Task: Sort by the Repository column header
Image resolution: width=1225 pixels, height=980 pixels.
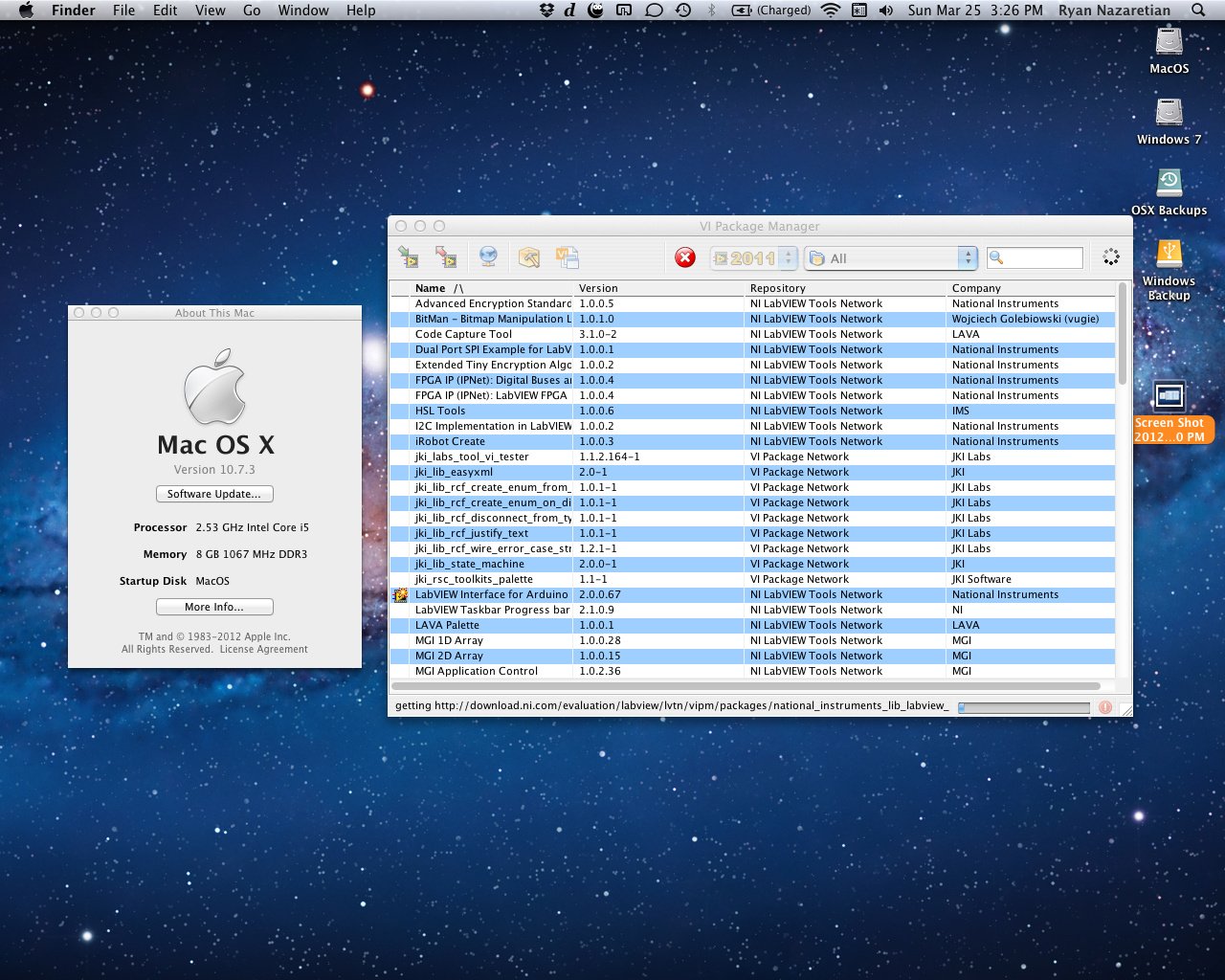Action: click(846, 288)
